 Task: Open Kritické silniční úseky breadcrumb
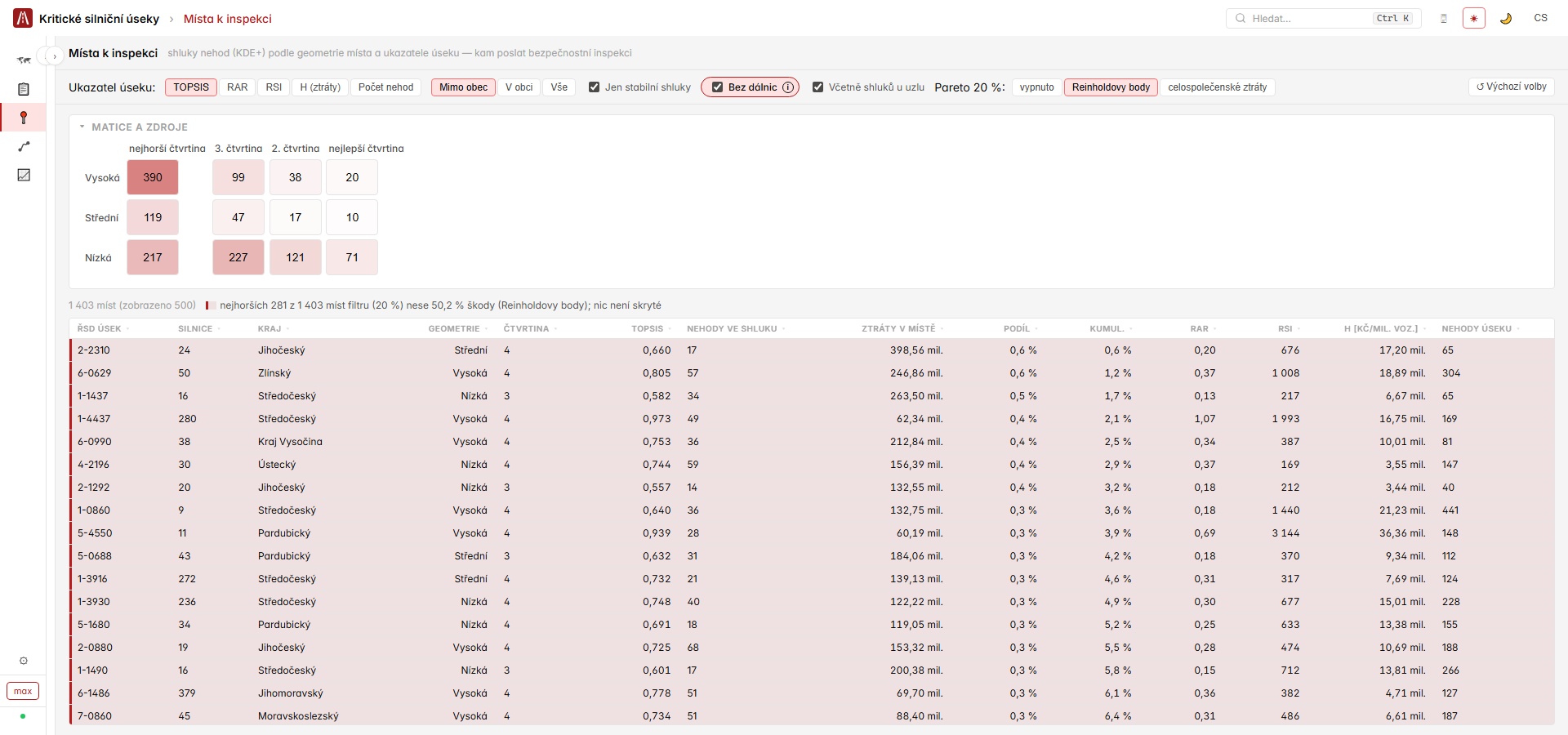pyautogui.click(x=99, y=19)
